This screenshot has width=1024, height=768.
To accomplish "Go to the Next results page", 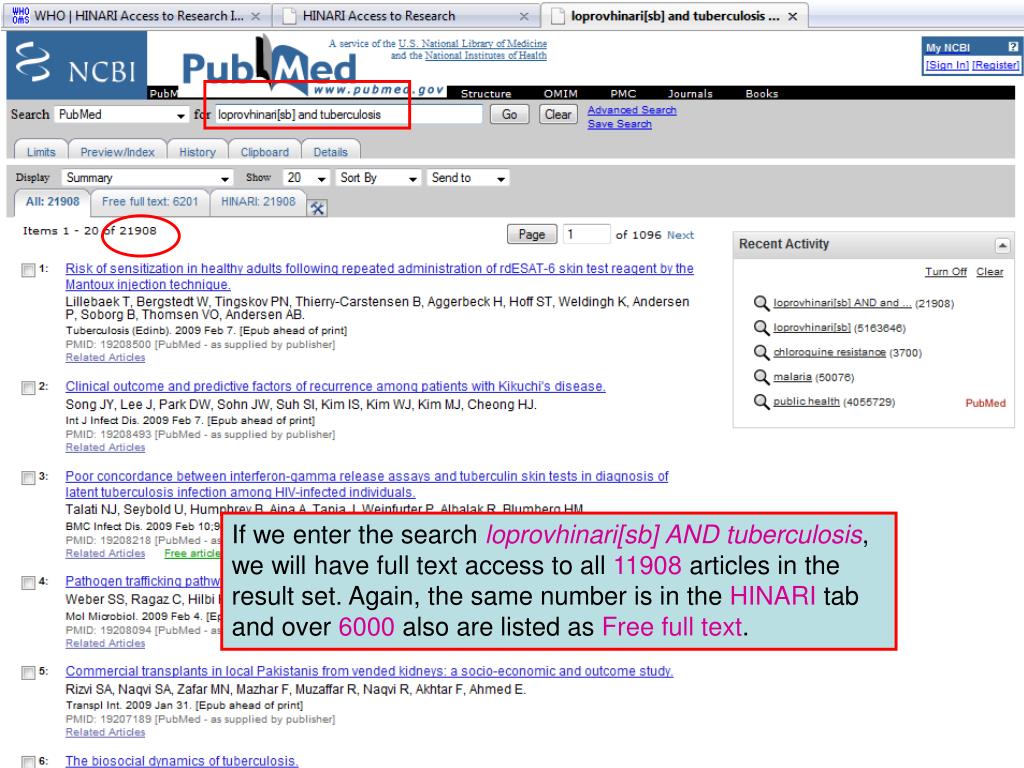I will (x=680, y=234).
